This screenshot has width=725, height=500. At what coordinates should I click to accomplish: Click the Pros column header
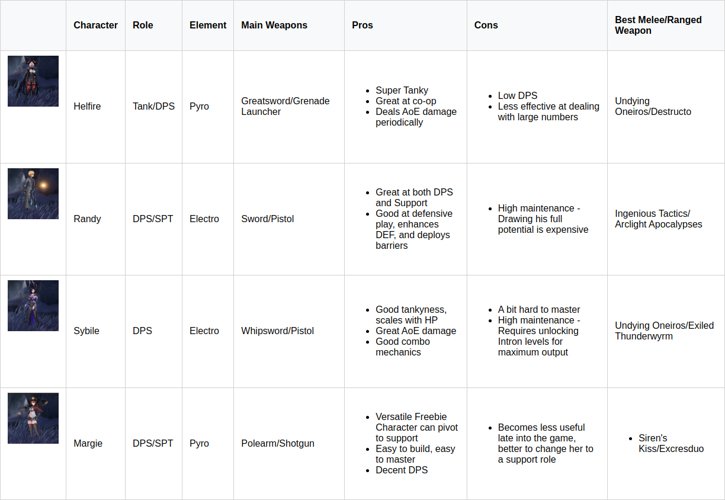(362, 25)
